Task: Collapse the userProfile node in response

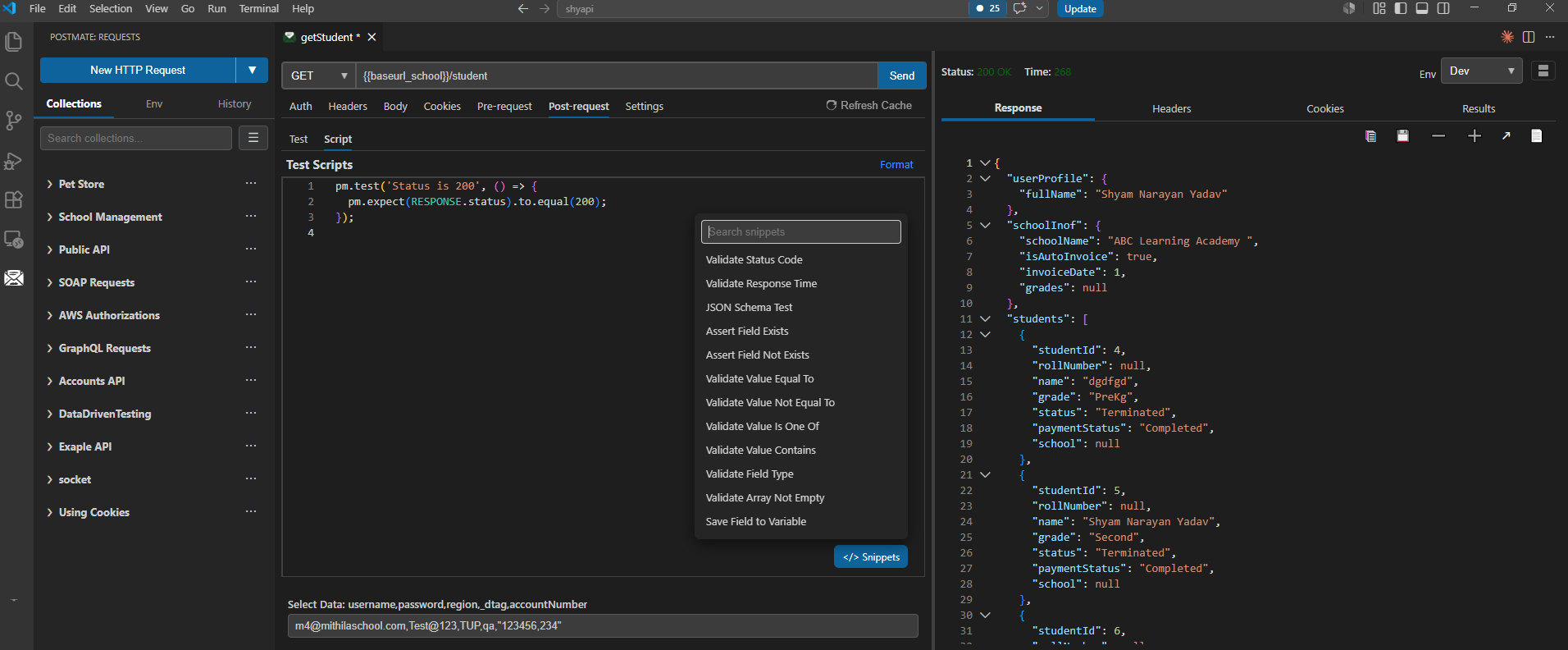Action: click(x=985, y=178)
